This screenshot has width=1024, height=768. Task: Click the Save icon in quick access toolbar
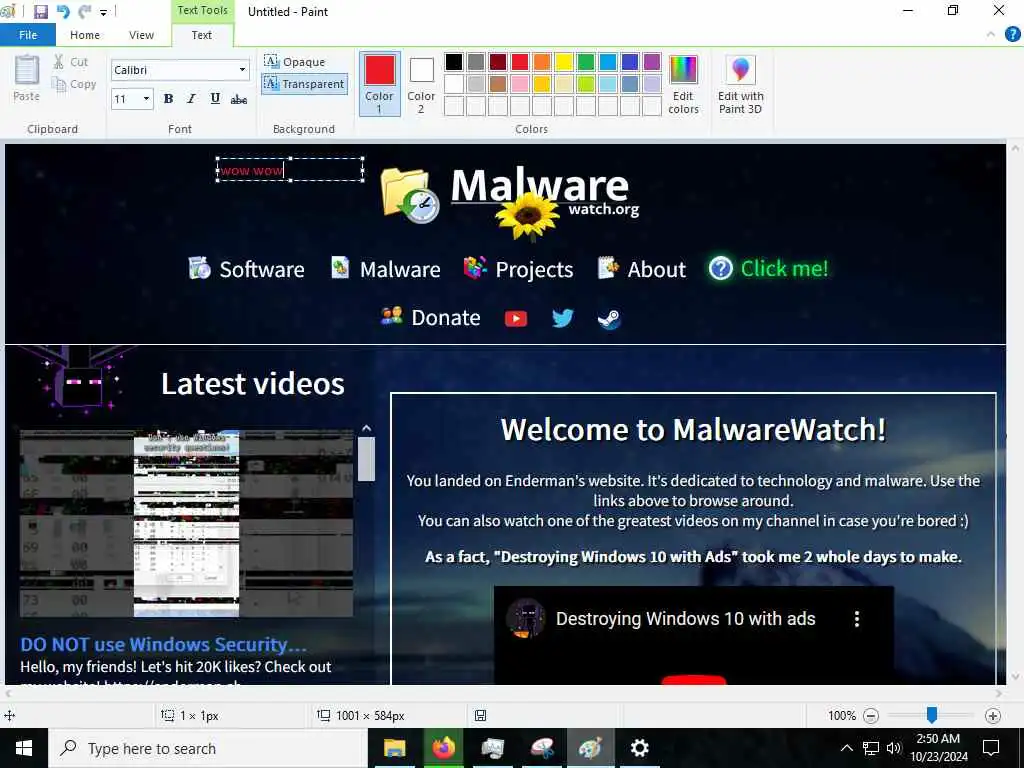click(x=41, y=11)
